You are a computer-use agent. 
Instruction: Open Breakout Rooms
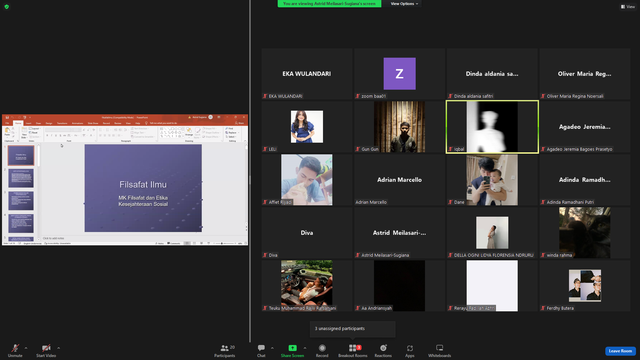point(353,351)
